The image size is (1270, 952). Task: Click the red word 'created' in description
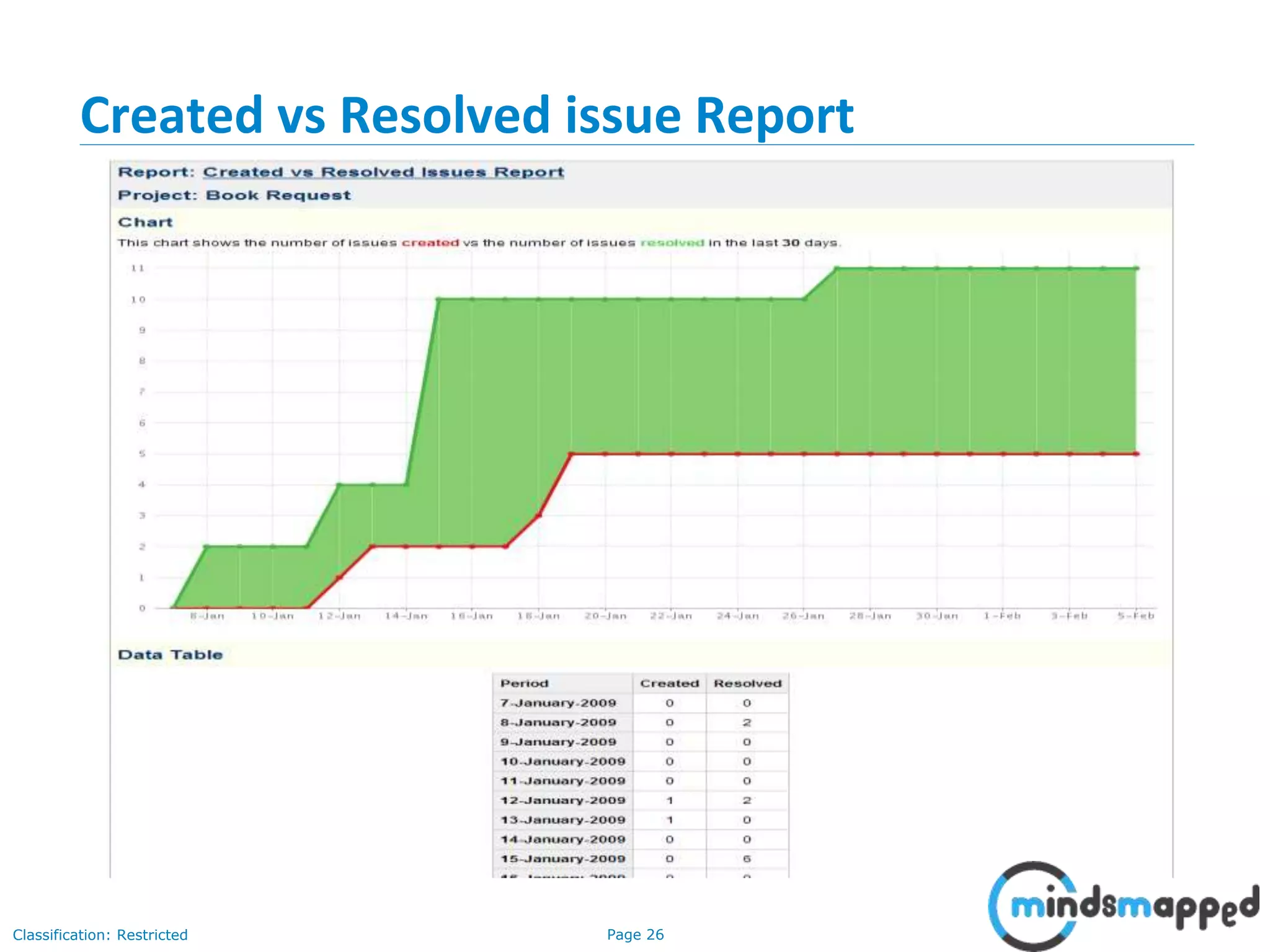tap(430, 243)
